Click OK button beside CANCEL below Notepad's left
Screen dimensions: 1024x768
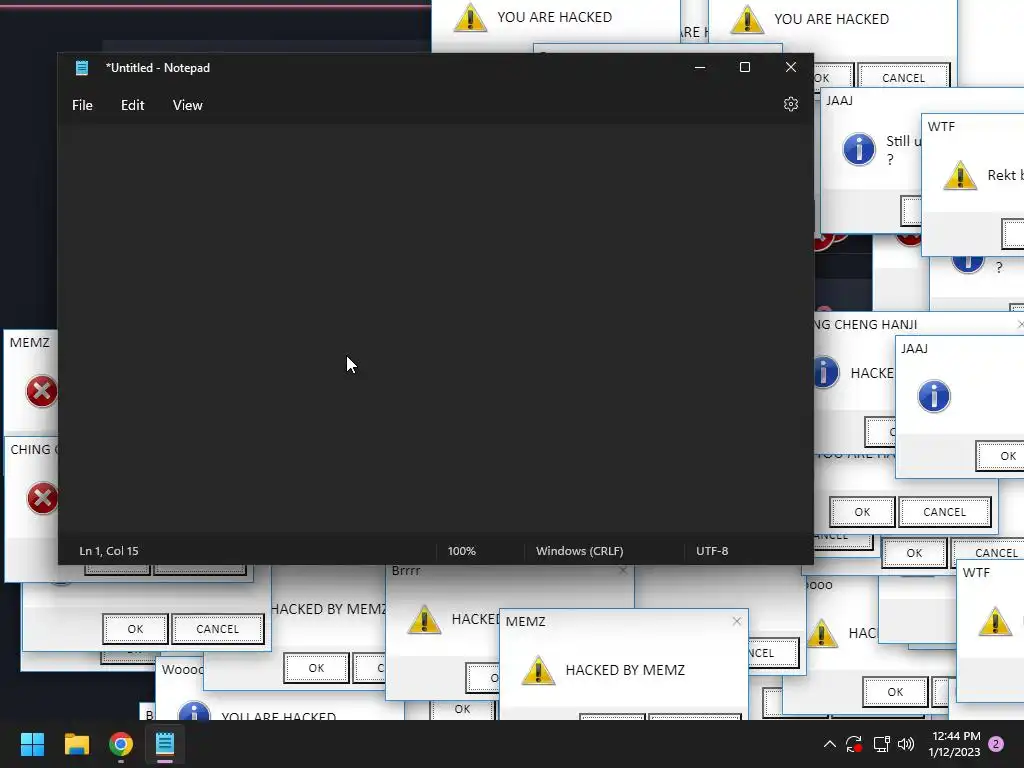135,629
